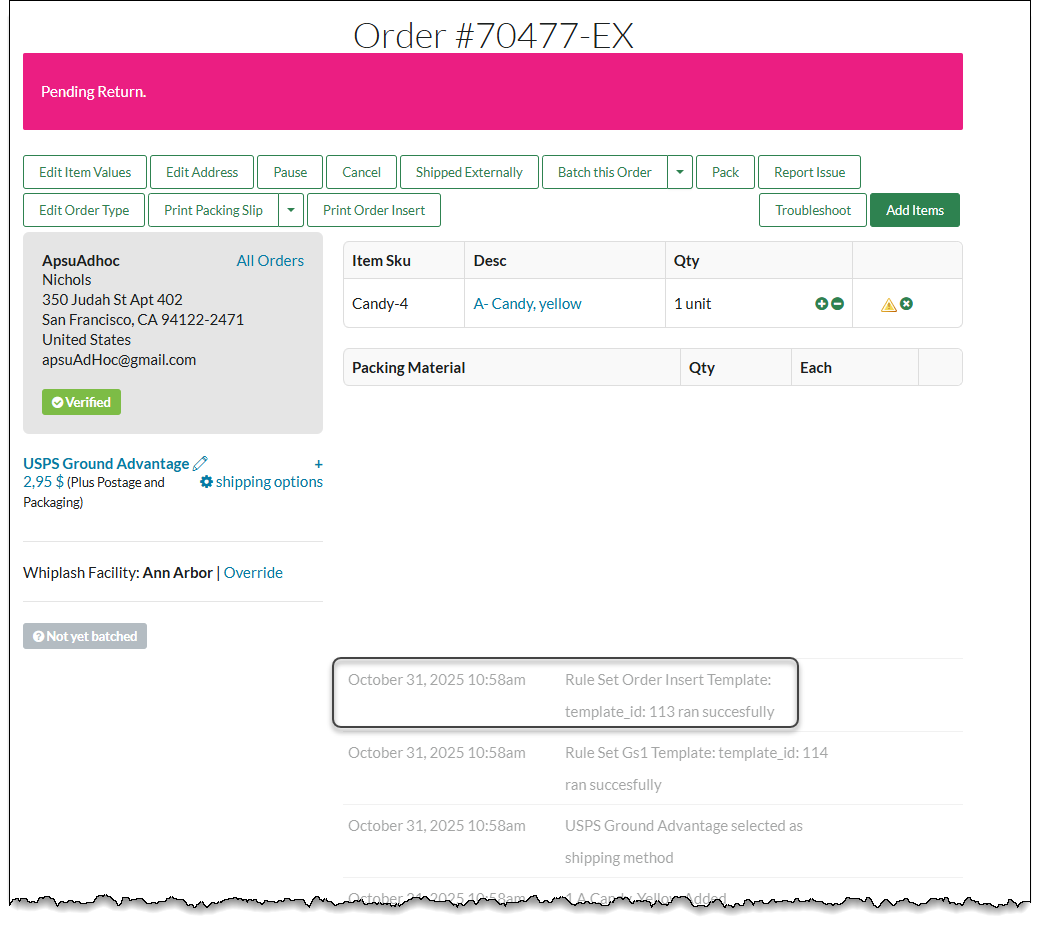Click the Verified address badge
The width and height of the screenshot is (1040, 929).
click(x=81, y=402)
